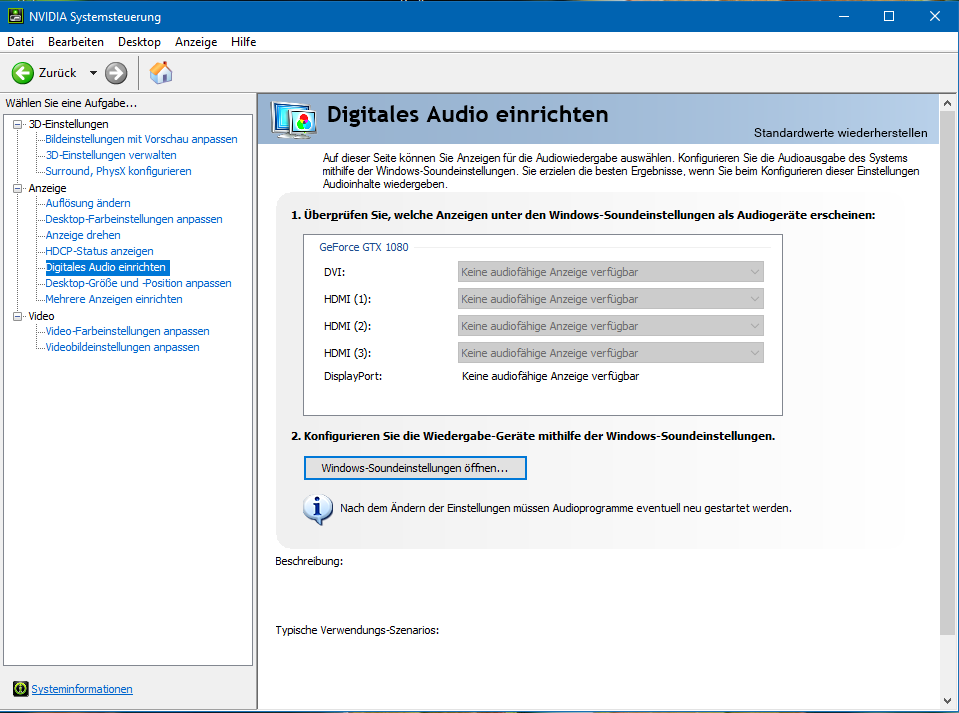Click Standardwerte wiederherstellen link

(840, 133)
